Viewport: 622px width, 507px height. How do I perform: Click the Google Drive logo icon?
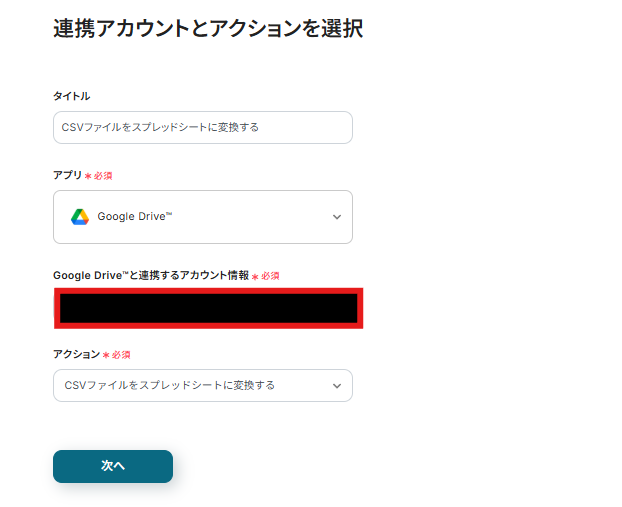tap(80, 217)
